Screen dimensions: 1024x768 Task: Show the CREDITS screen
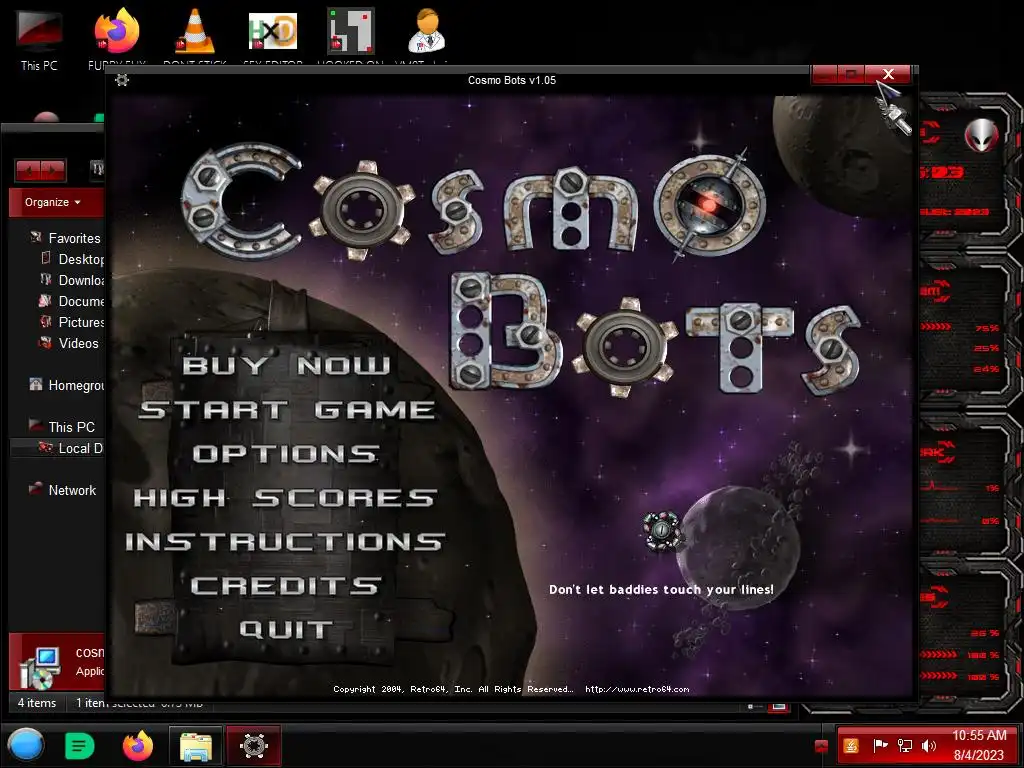(285, 586)
